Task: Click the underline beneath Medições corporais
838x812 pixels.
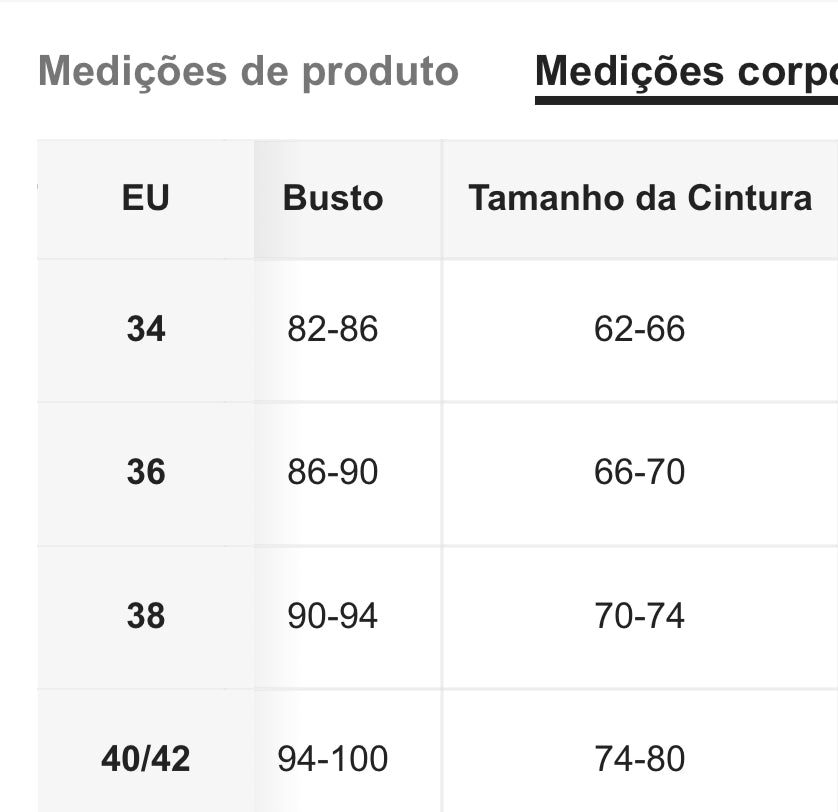Action: 686,100
